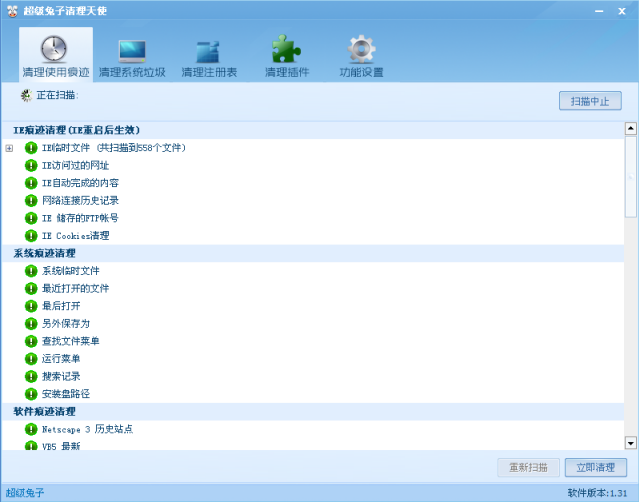Click the green icon beside 运行菜单
The height and width of the screenshot is (502, 639).
click(x=31, y=359)
